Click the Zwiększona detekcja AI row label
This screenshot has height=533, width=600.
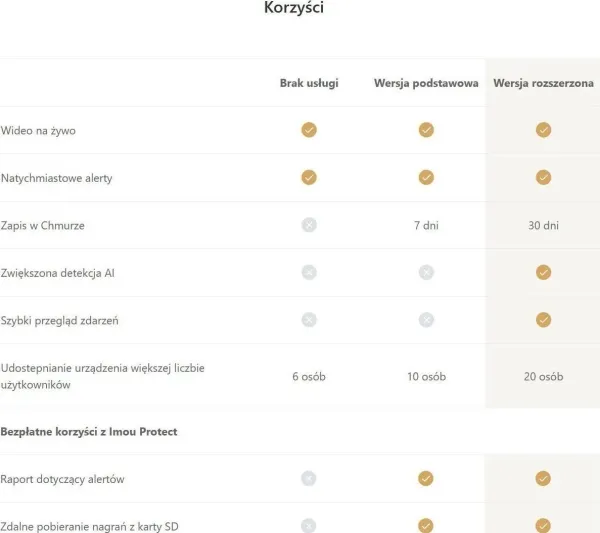(x=57, y=273)
